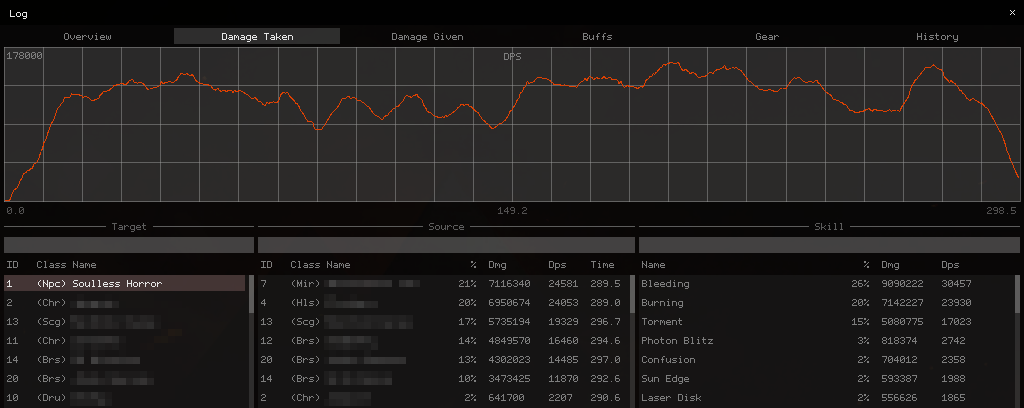Sort source list by Time column
The image size is (1024, 408).
tap(602, 265)
